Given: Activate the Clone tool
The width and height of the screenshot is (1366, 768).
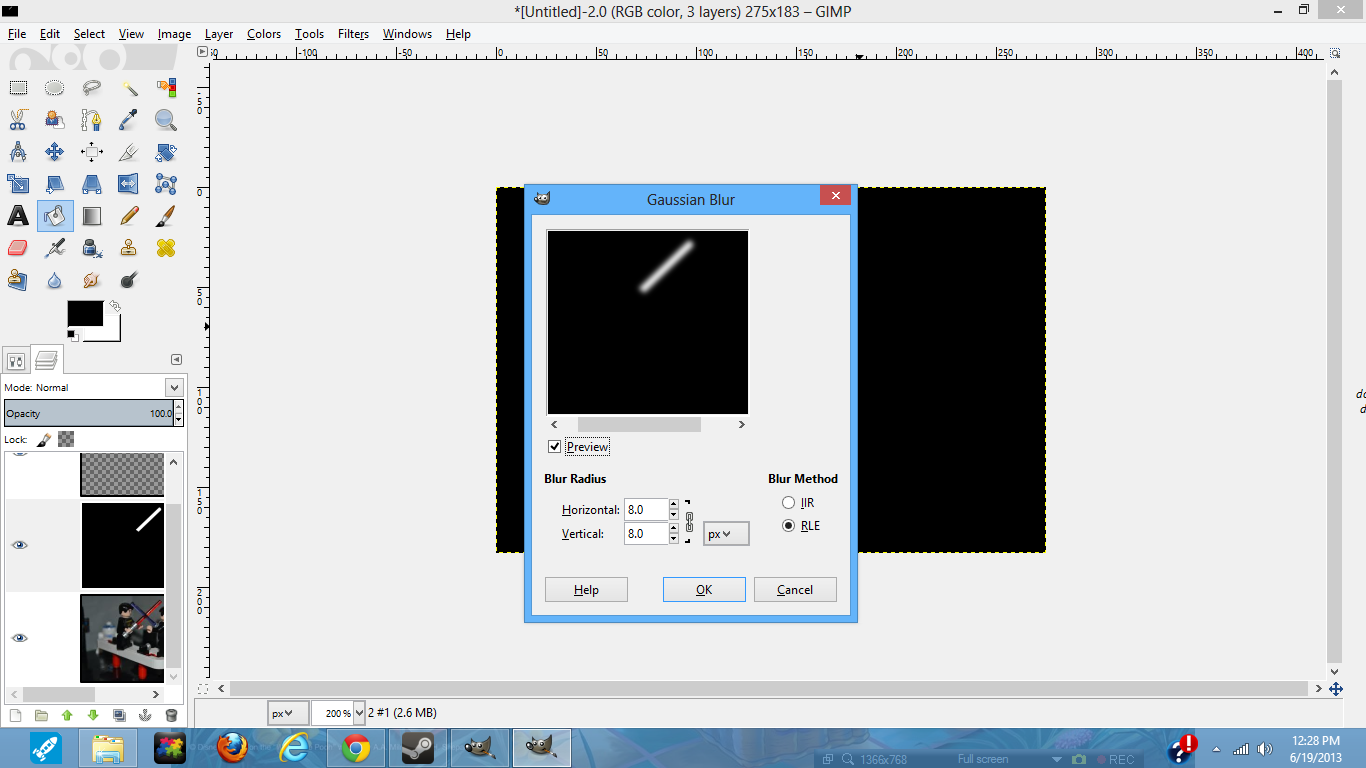Looking at the screenshot, I should pyautogui.click(x=127, y=247).
